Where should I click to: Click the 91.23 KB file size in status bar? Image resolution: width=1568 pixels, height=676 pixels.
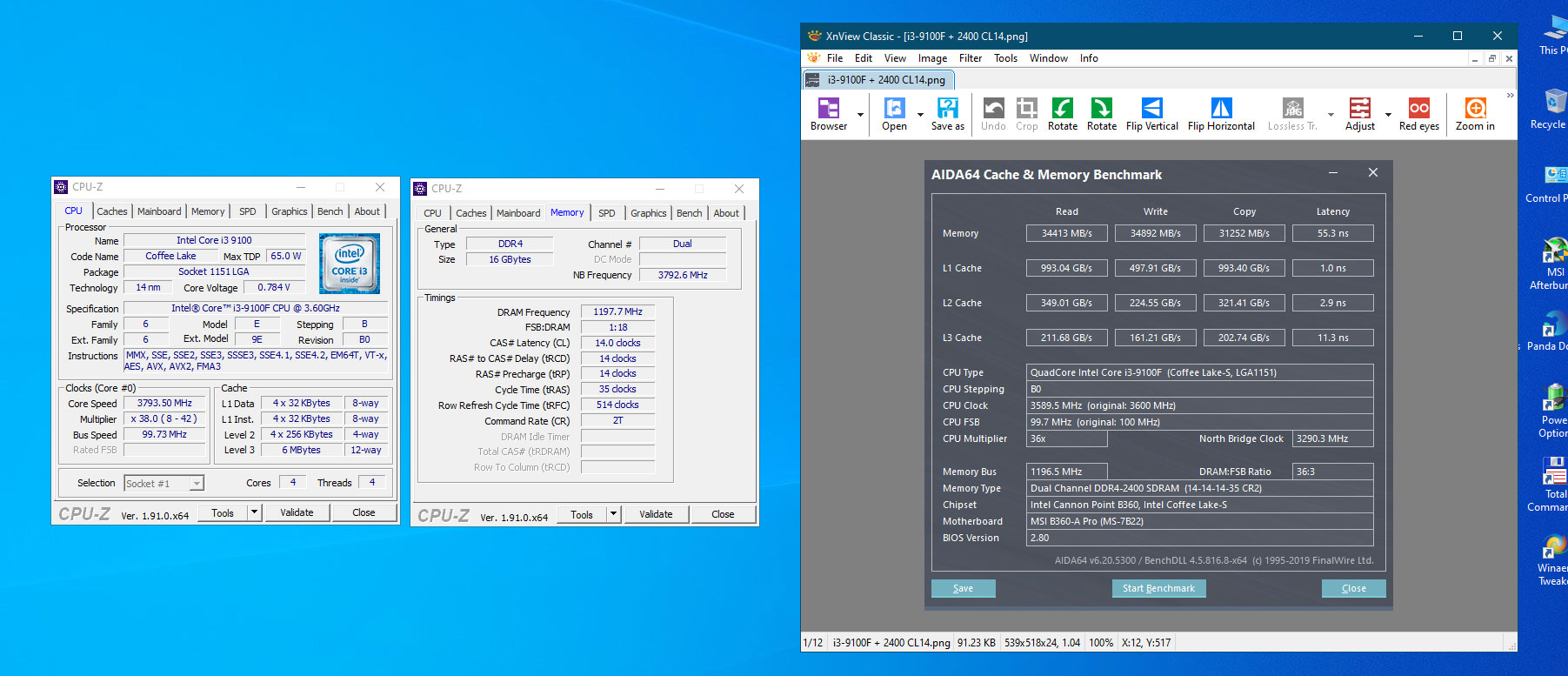[x=977, y=643]
